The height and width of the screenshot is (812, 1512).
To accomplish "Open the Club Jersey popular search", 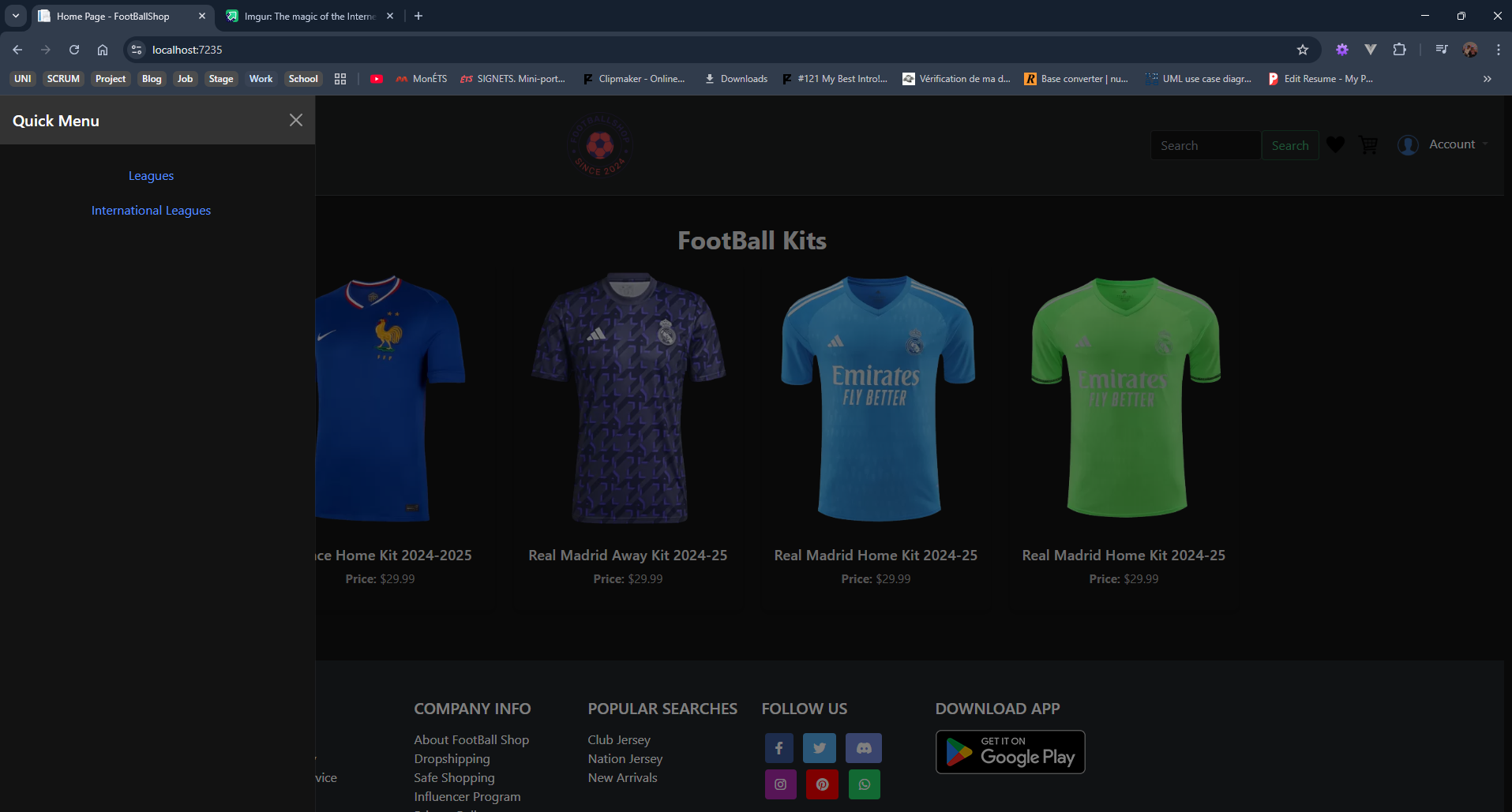I will [x=619, y=740].
